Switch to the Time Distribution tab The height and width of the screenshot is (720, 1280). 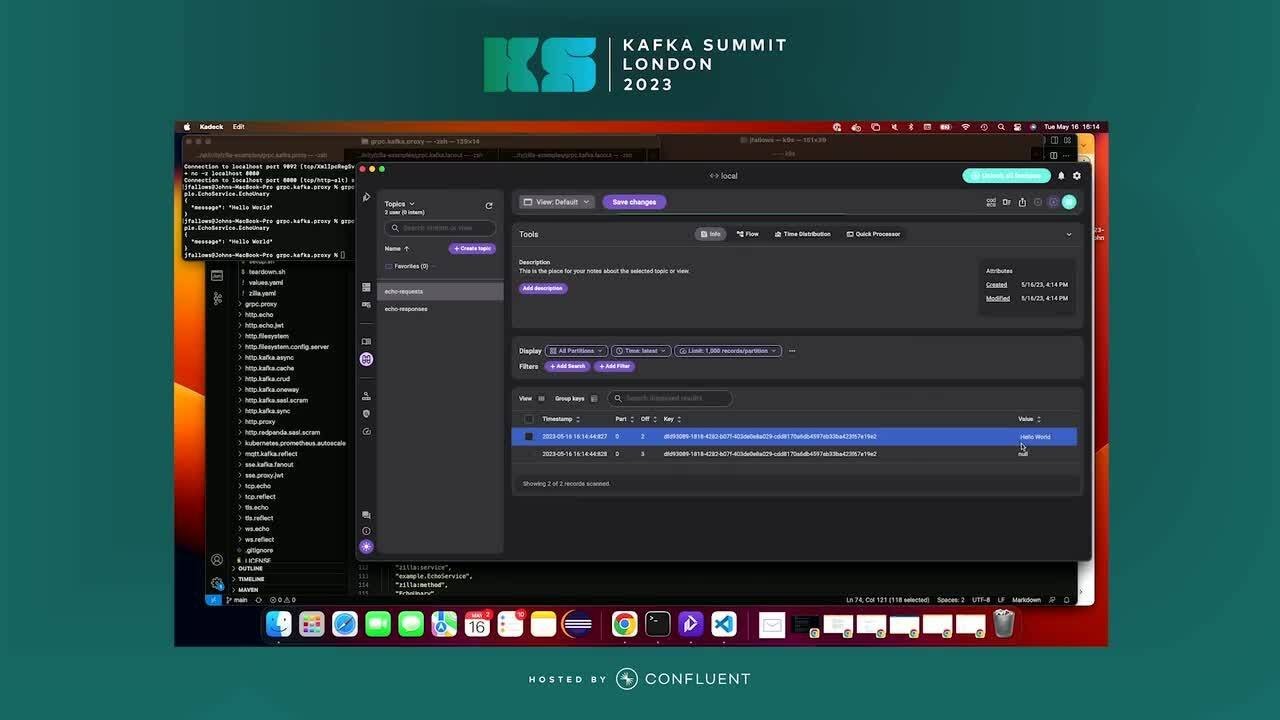802,234
